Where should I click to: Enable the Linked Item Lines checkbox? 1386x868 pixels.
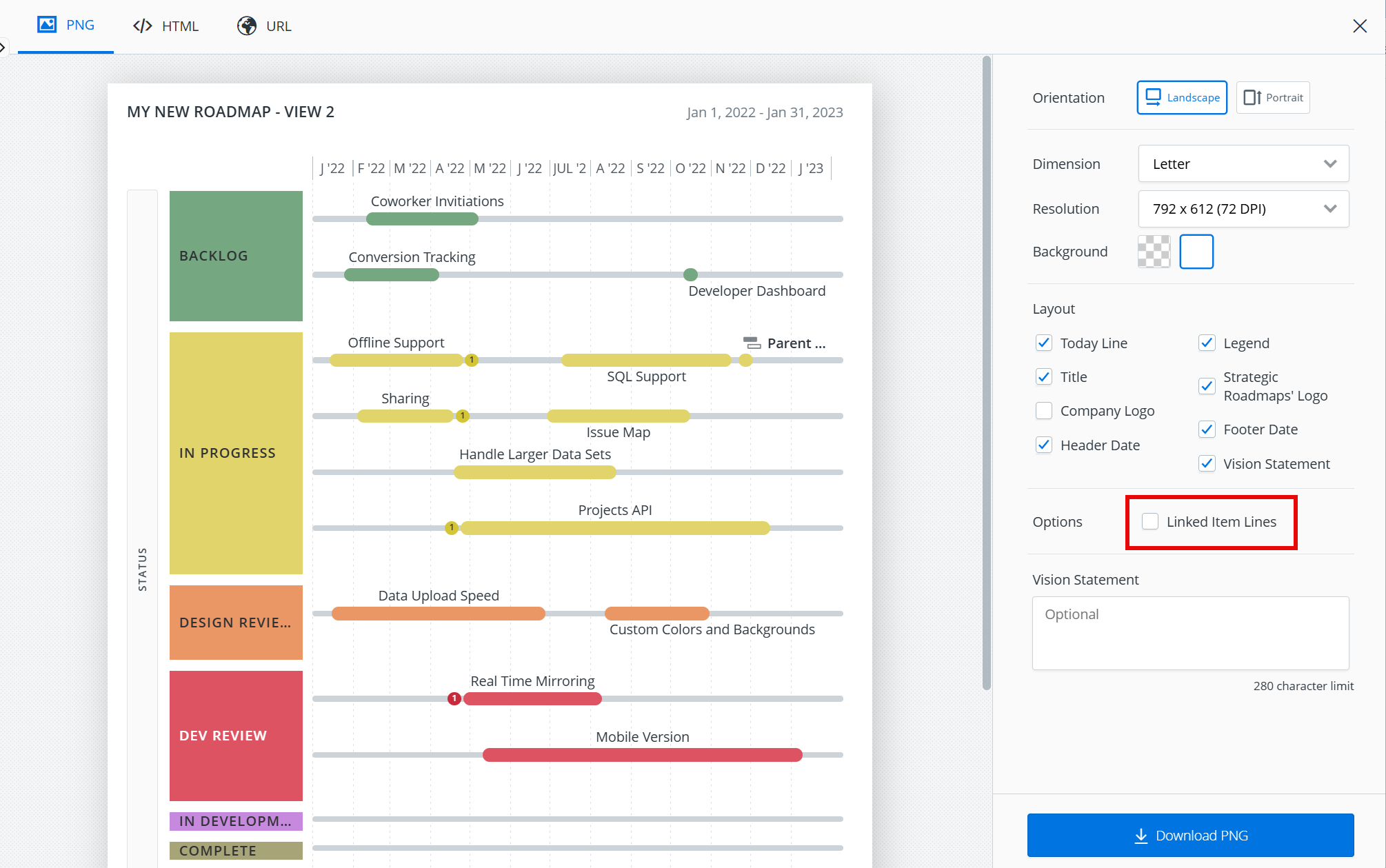pyautogui.click(x=1150, y=522)
